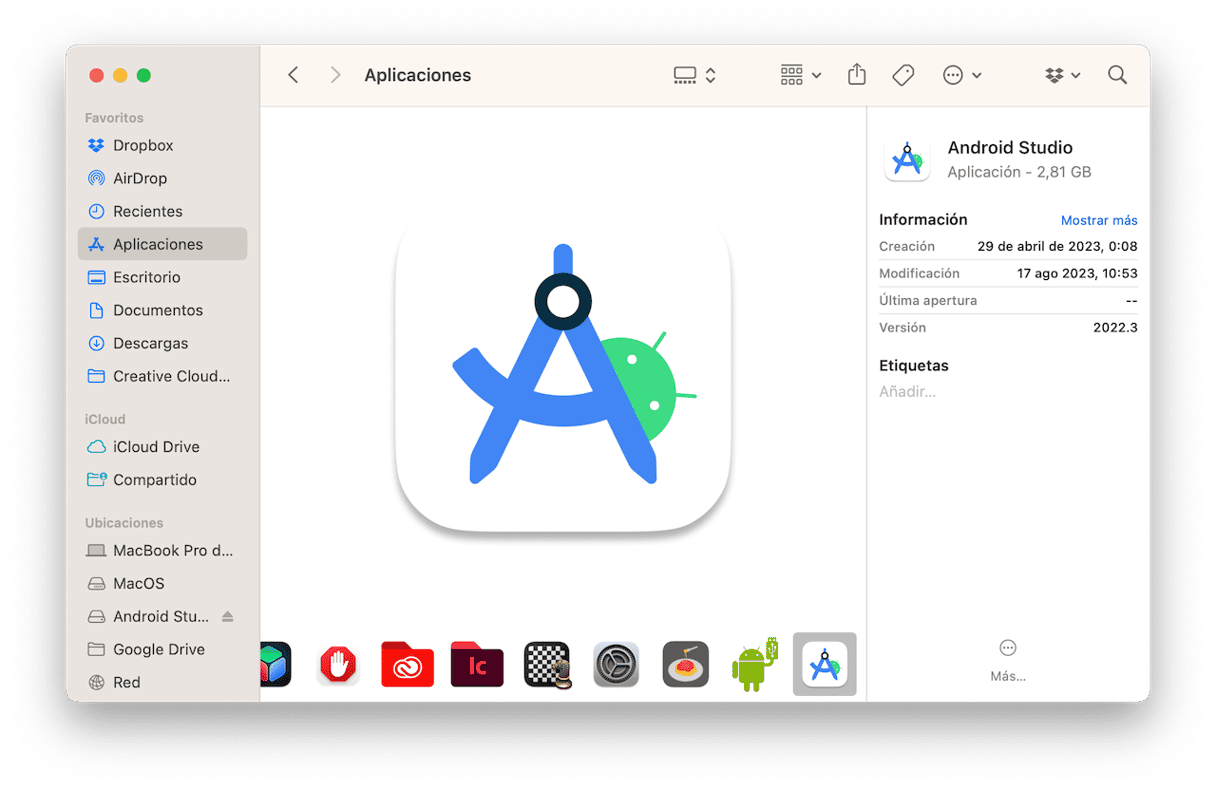Eject the Android Stu... volume
Screen dimensions: 1216x789
click(x=228, y=616)
